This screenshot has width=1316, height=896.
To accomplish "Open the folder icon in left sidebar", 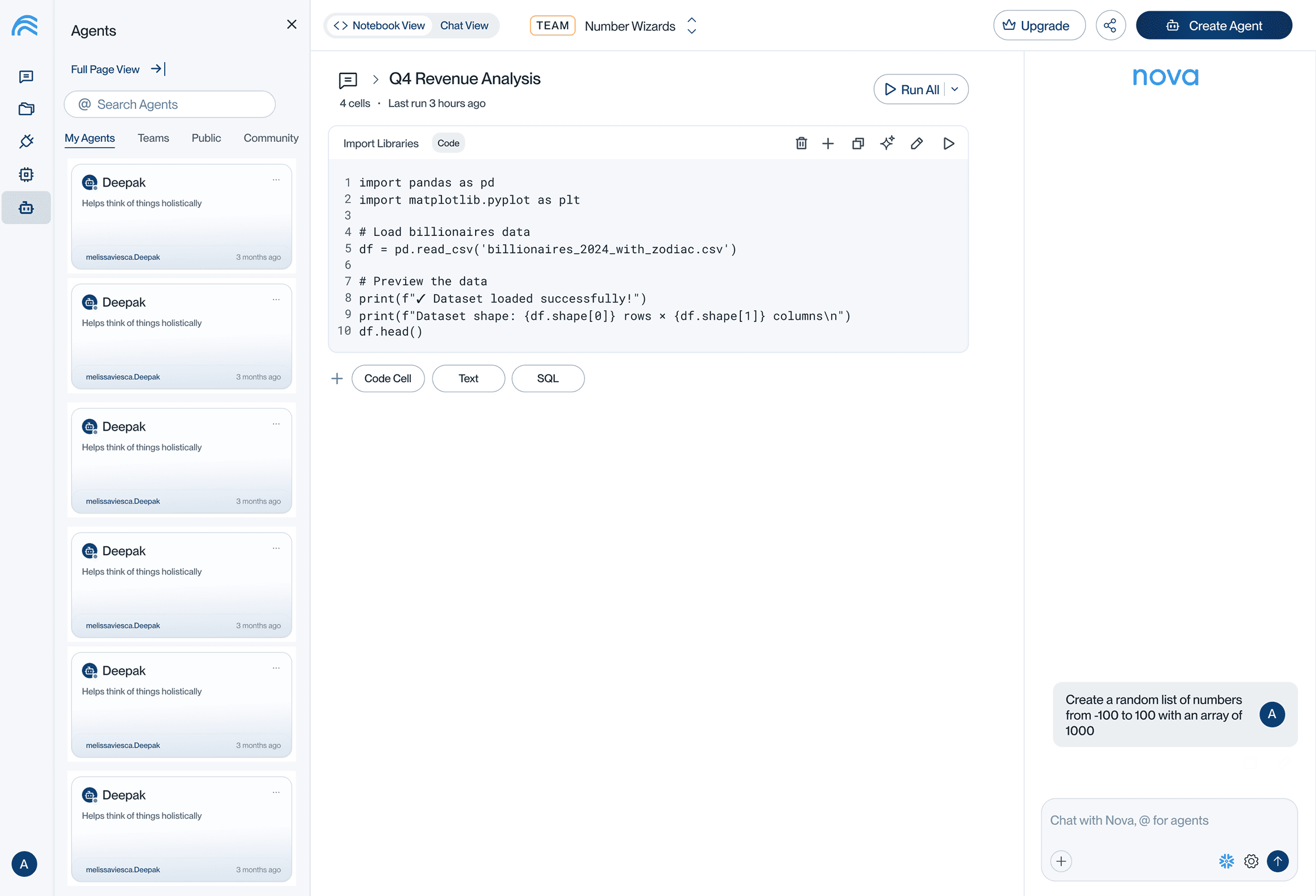I will tap(26, 109).
